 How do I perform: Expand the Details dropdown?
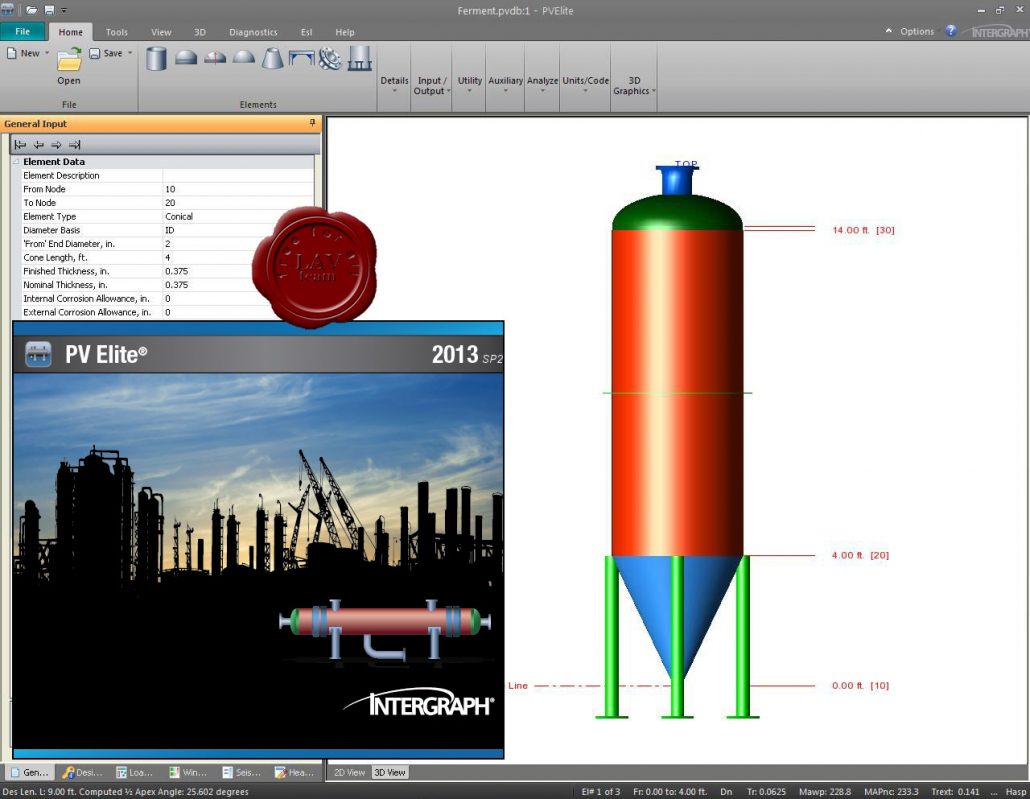click(x=394, y=85)
